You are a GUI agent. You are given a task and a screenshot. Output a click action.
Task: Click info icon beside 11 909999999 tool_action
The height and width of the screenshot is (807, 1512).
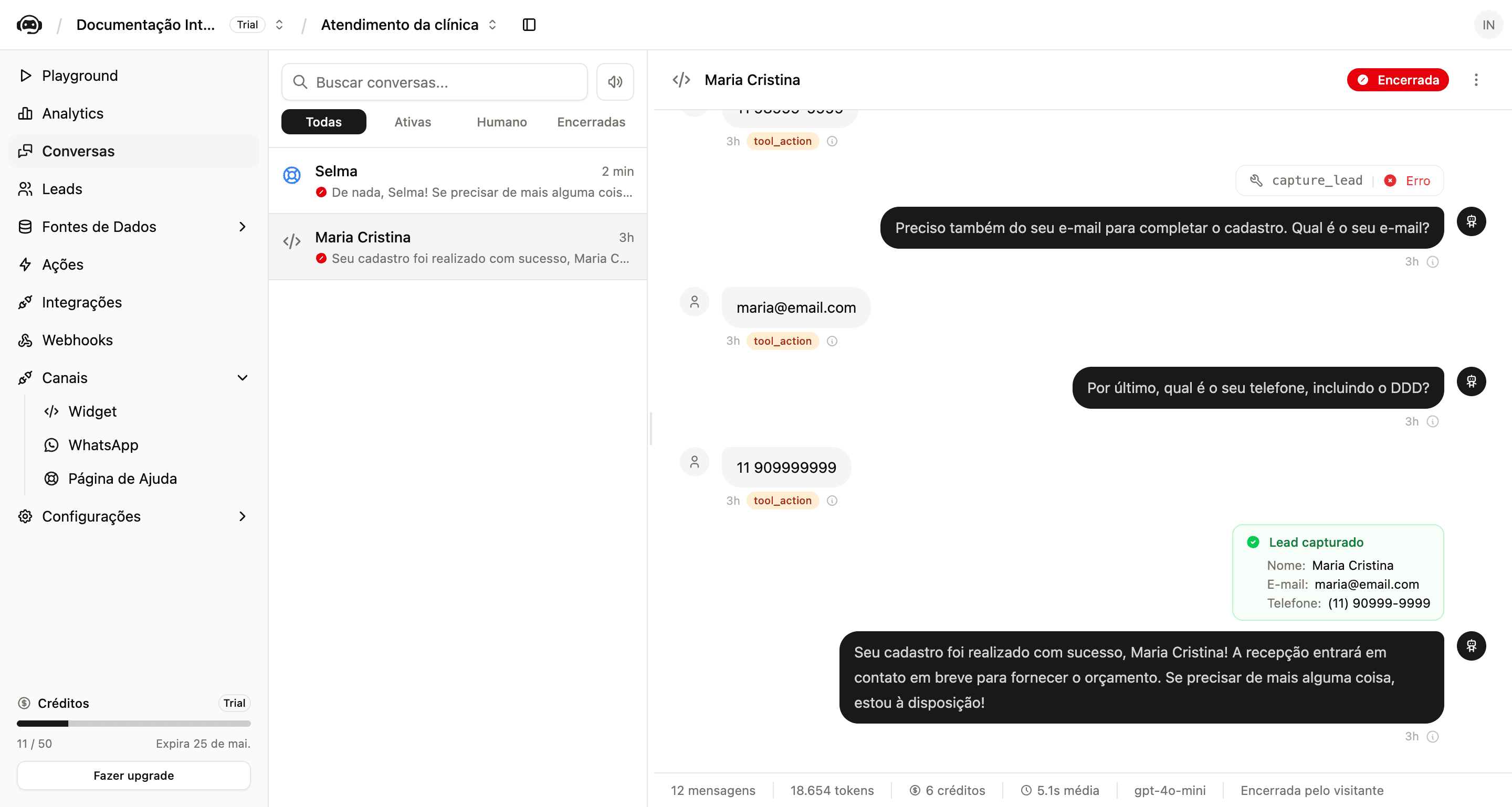832,500
